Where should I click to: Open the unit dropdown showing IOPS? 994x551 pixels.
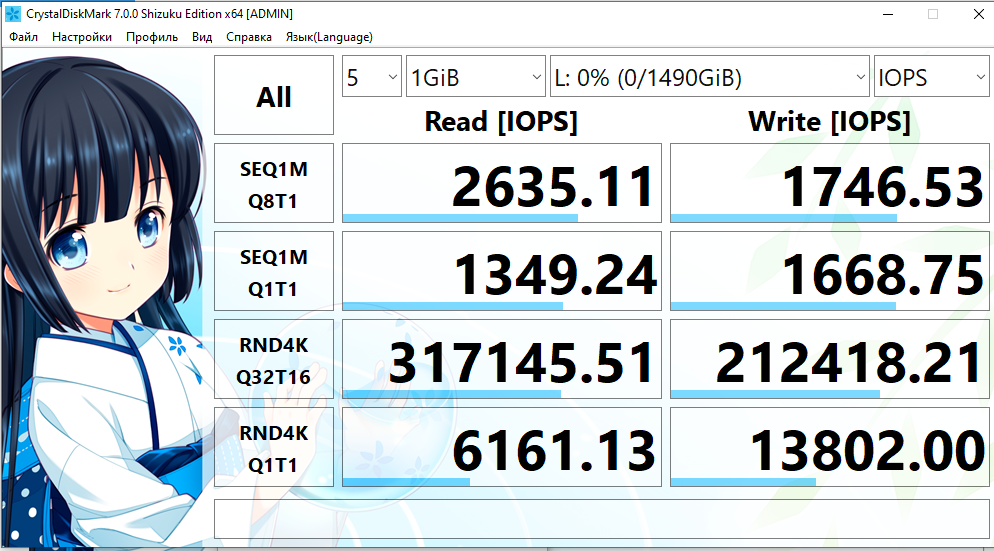coord(931,77)
